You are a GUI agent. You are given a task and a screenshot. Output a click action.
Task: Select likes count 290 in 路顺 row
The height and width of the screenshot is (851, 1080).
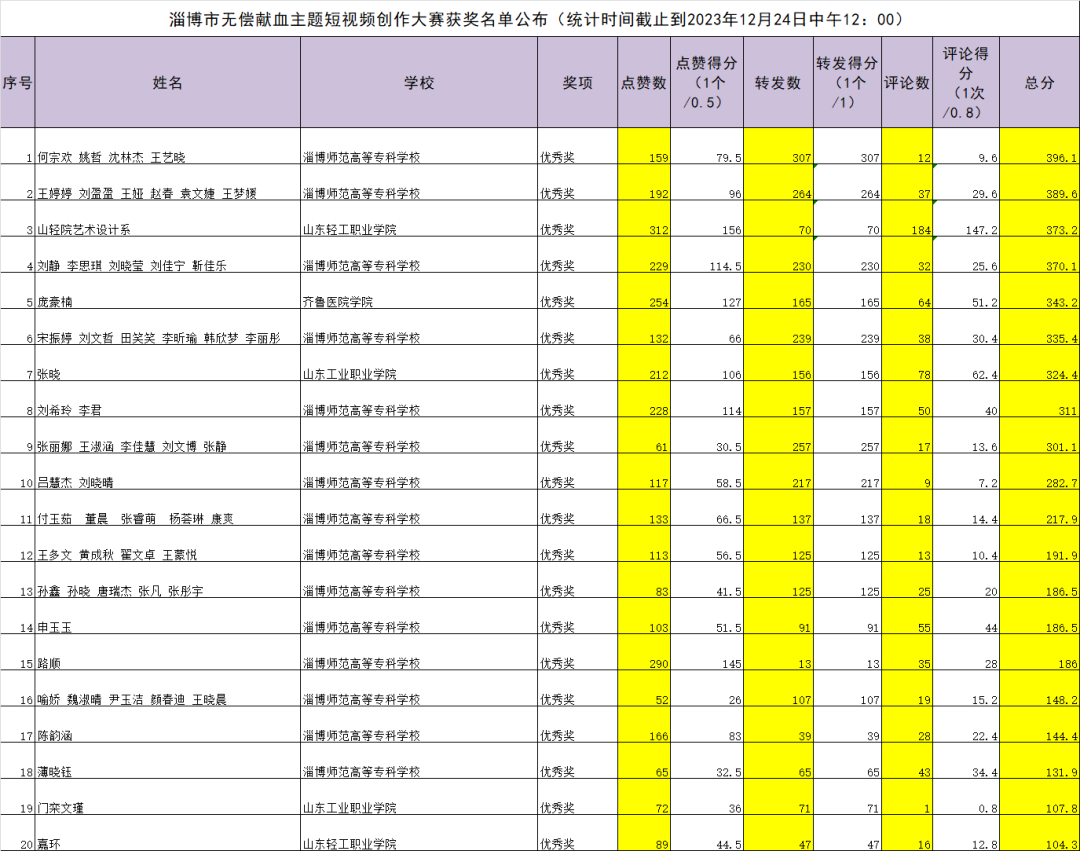click(x=644, y=653)
